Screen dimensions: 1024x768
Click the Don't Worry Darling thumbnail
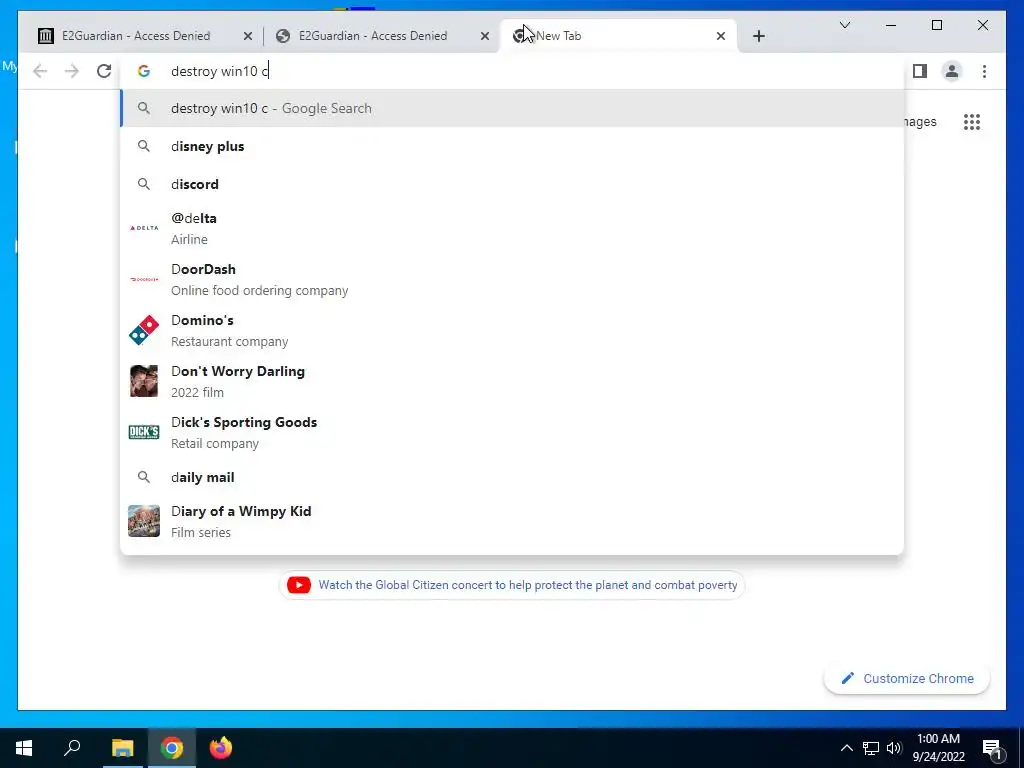tap(144, 381)
